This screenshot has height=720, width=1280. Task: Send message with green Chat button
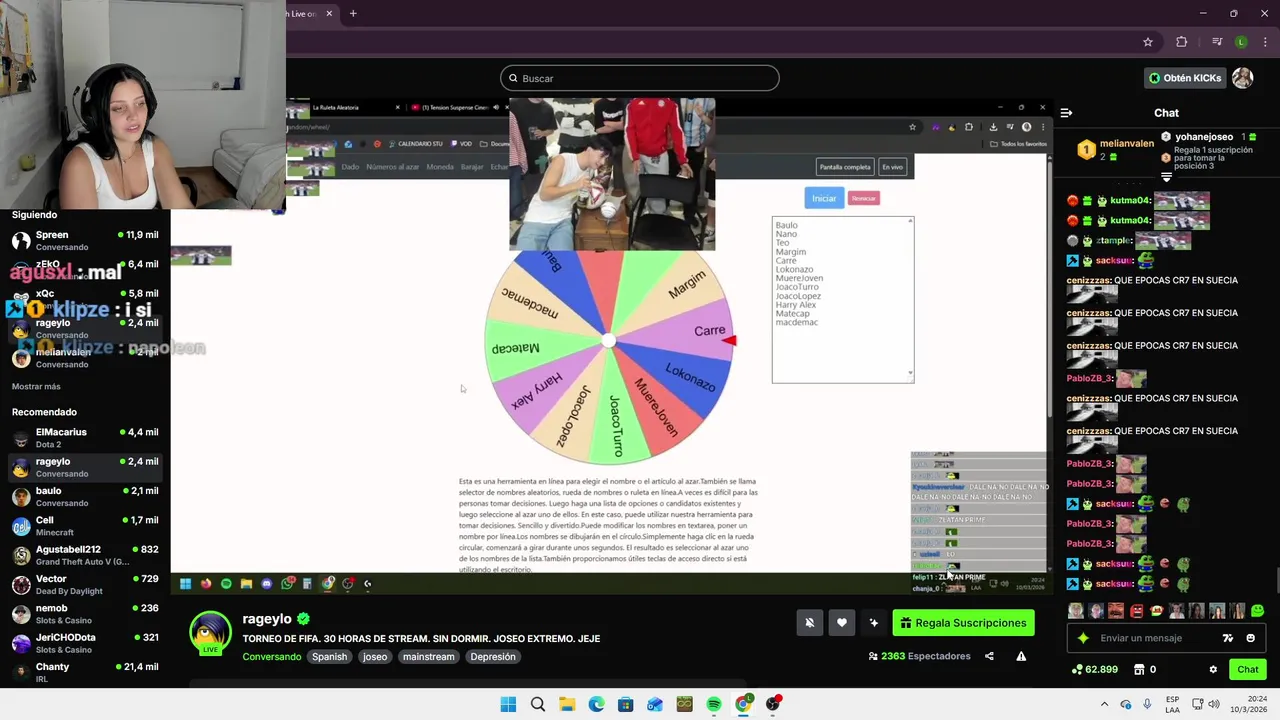(x=1248, y=670)
